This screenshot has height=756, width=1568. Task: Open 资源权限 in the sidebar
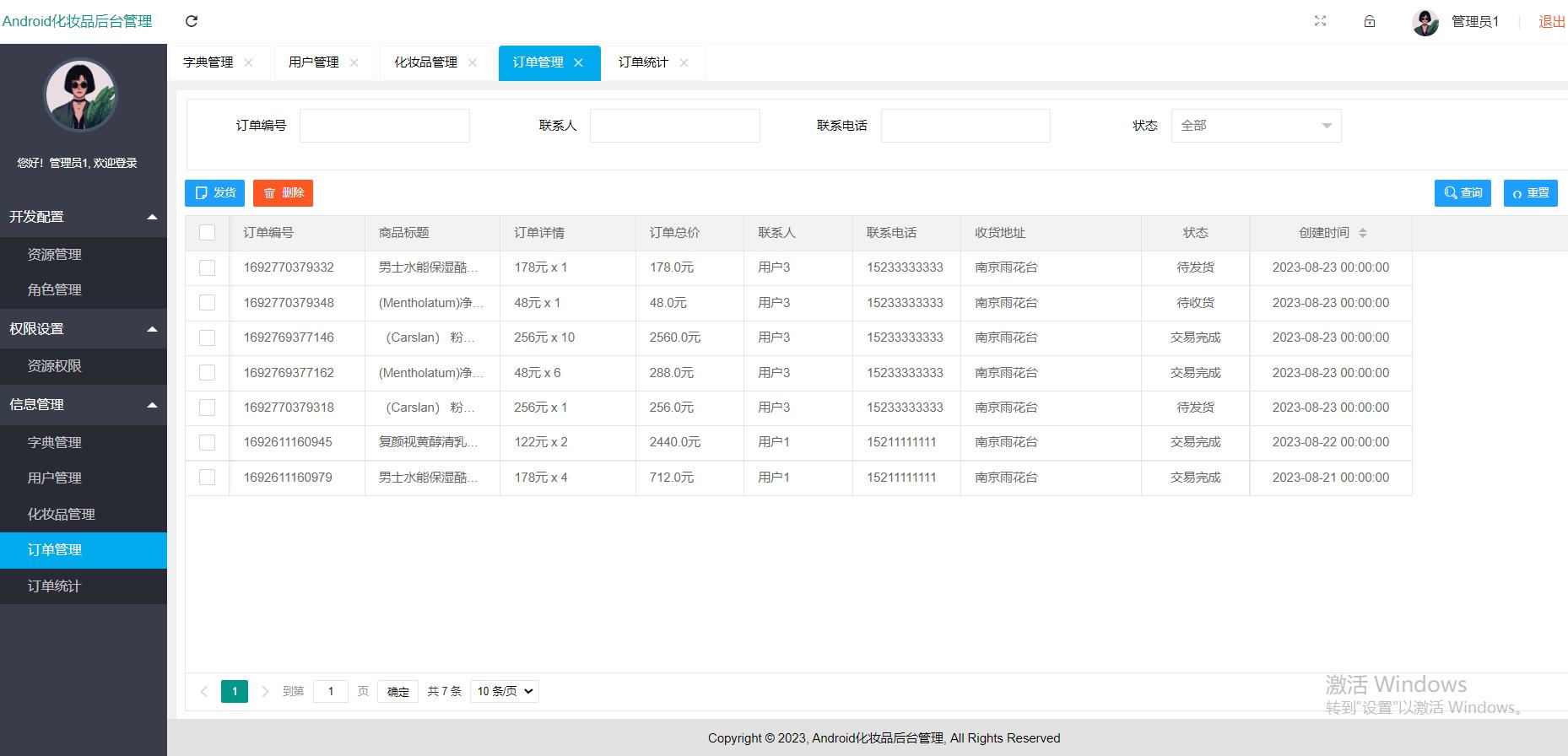(x=84, y=366)
